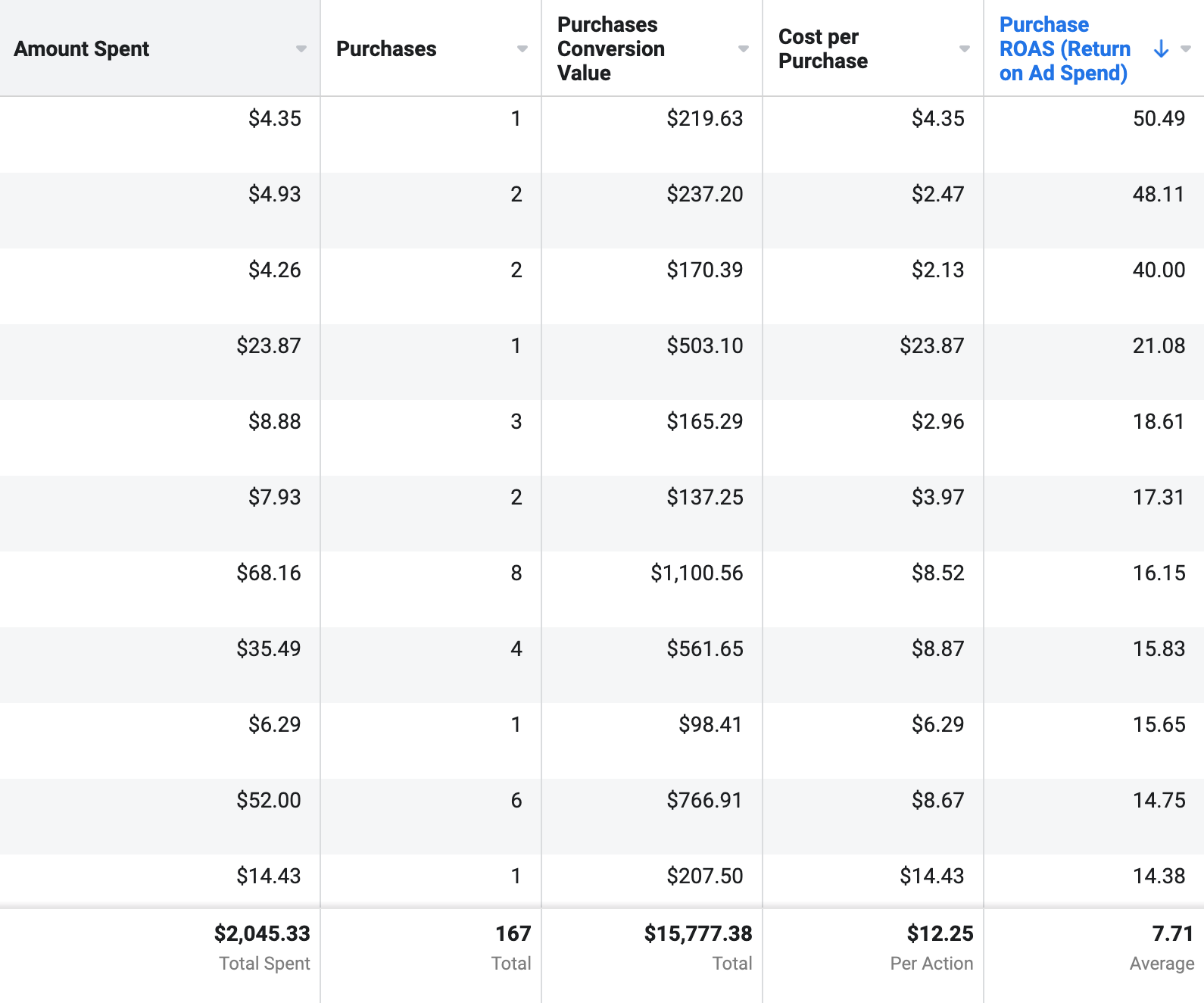Screen dimensions: 1204x1003
Task: Sort by Amount Spent column header
Action: (82, 49)
